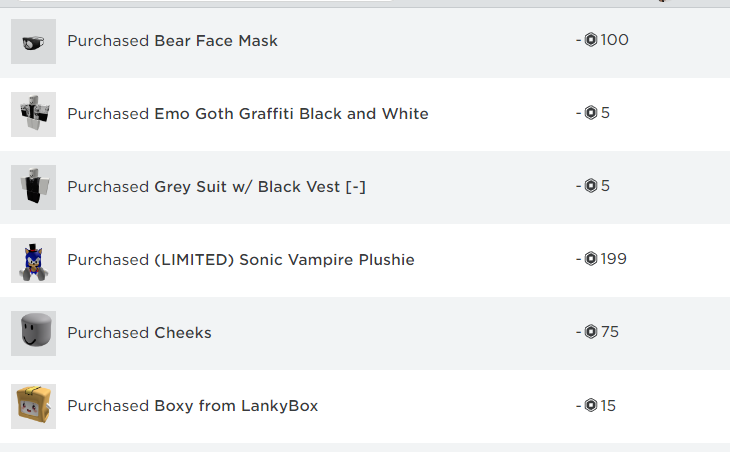This screenshot has height=452, width=730.
Task: Open the Boxy from LankyBox link
Action: [x=237, y=406]
